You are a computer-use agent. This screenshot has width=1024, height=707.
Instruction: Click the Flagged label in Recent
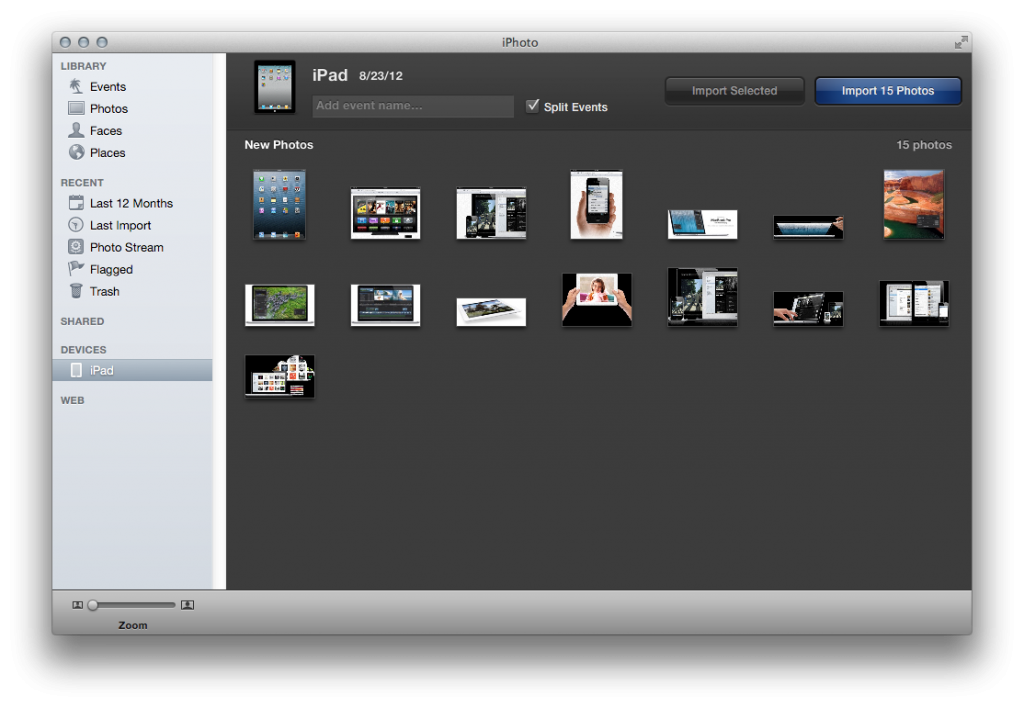pos(111,270)
